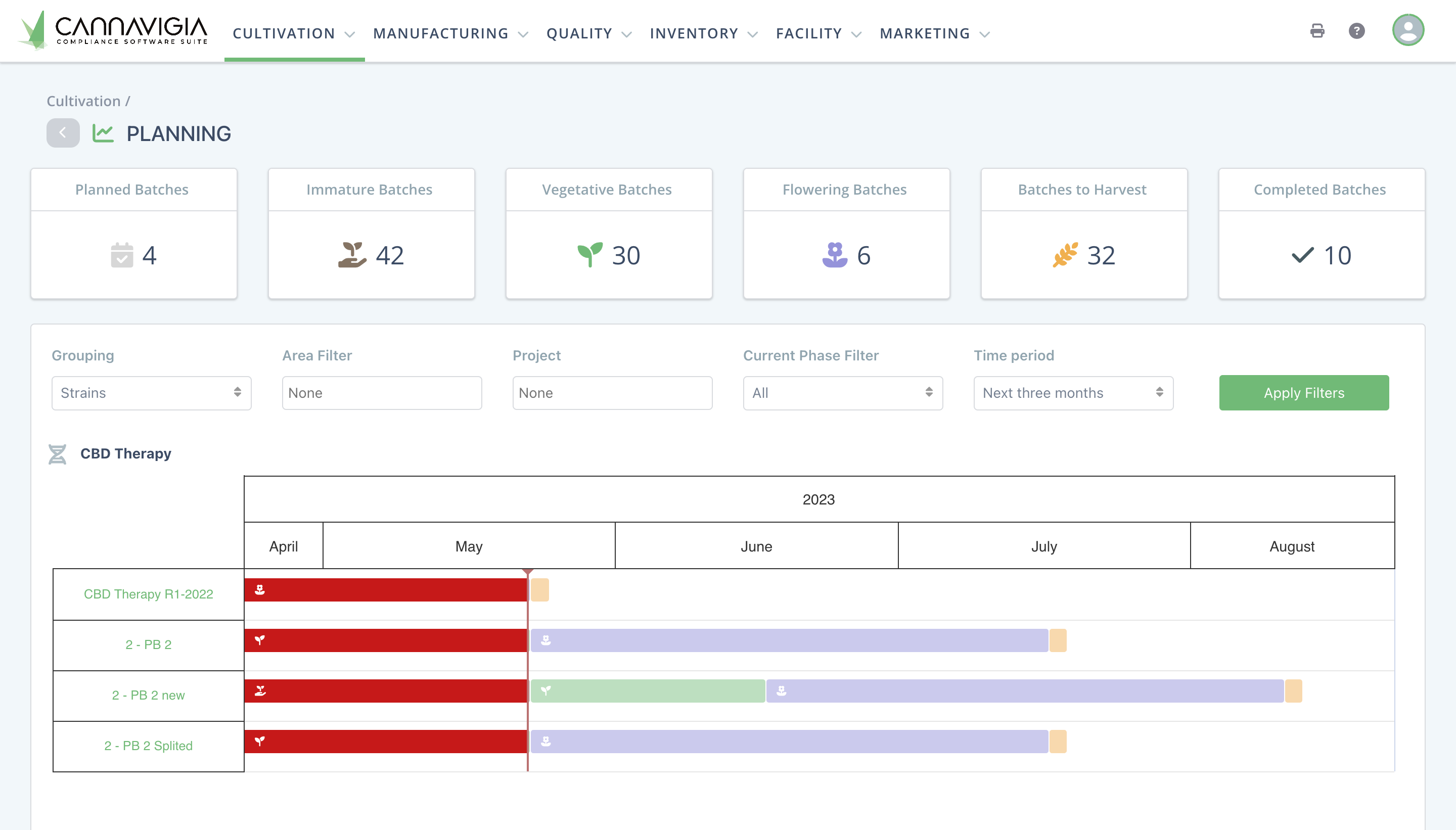
Task: Click the CBD Therapy DNA strain icon
Action: (x=58, y=454)
